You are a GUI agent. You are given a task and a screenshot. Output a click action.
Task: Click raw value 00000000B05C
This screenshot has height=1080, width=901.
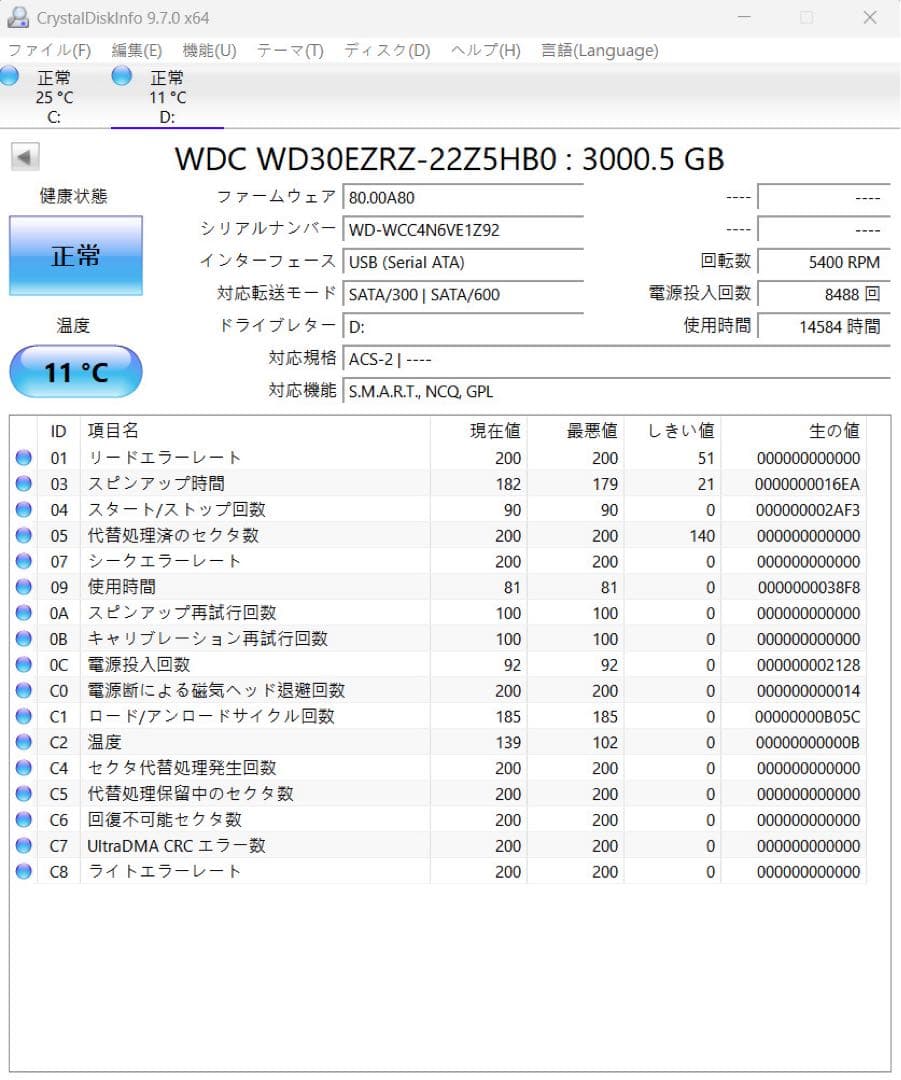[807, 717]
